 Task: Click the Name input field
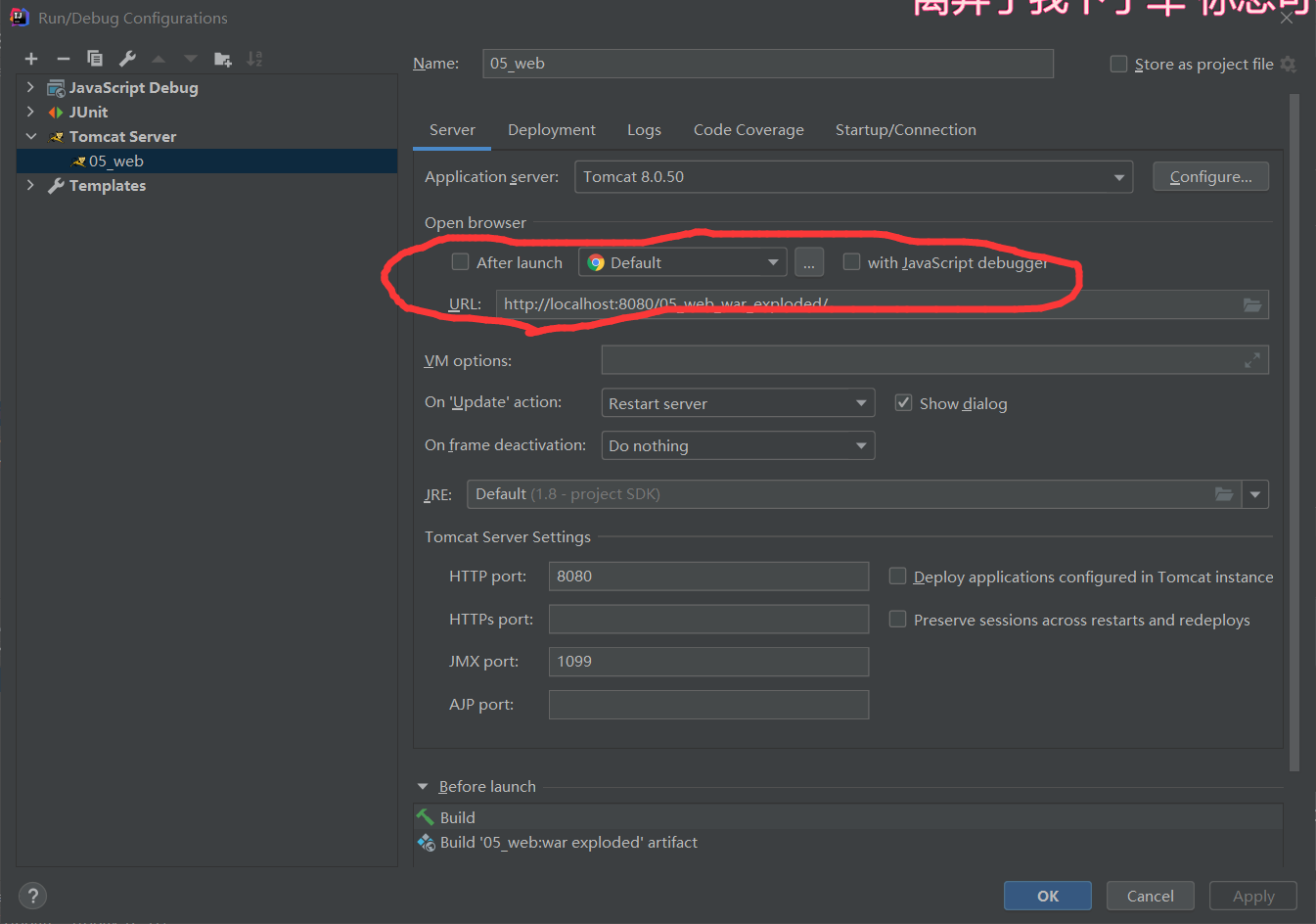[x=768, y=64]
